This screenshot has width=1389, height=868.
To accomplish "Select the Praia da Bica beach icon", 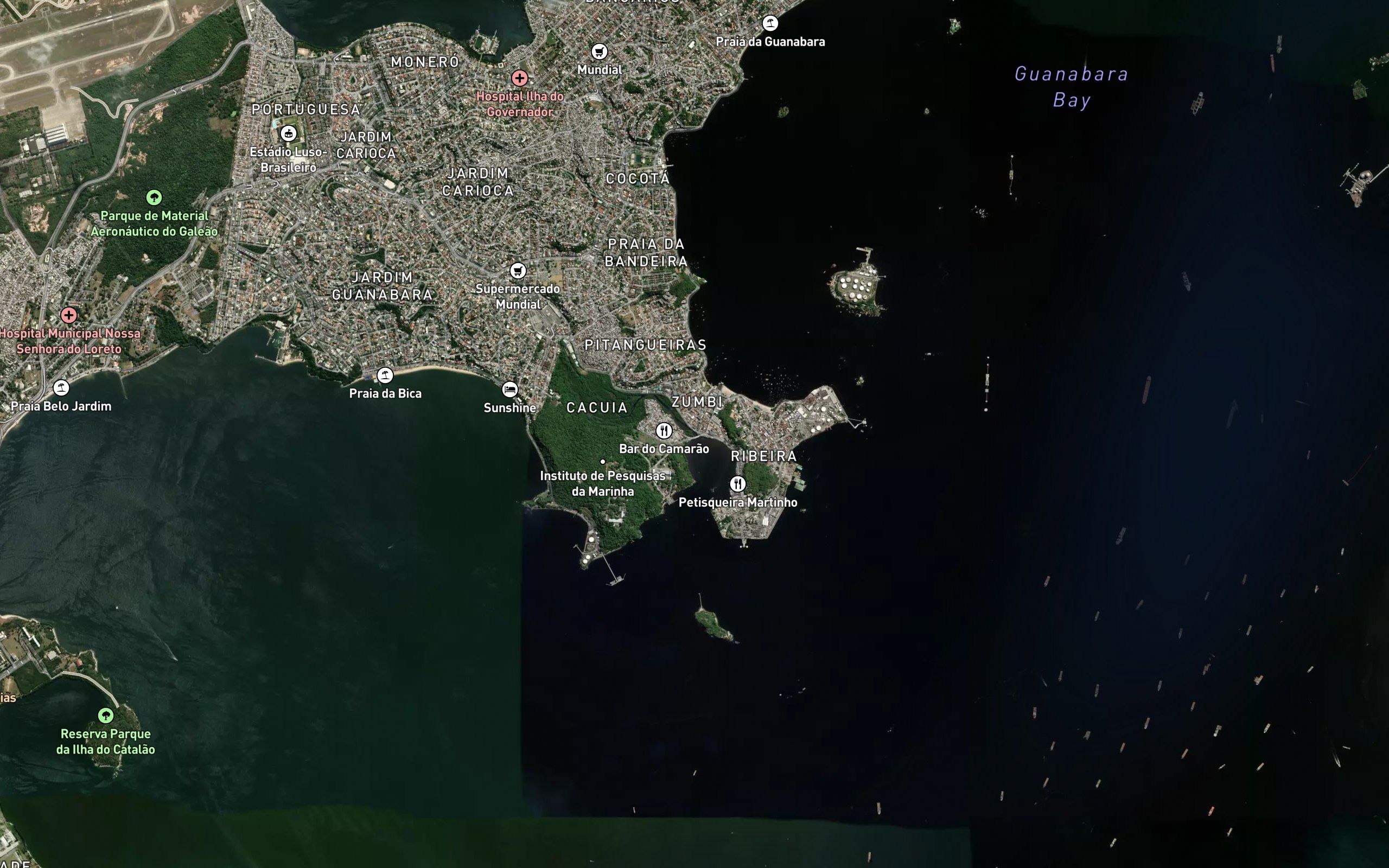I will (385, 375).
